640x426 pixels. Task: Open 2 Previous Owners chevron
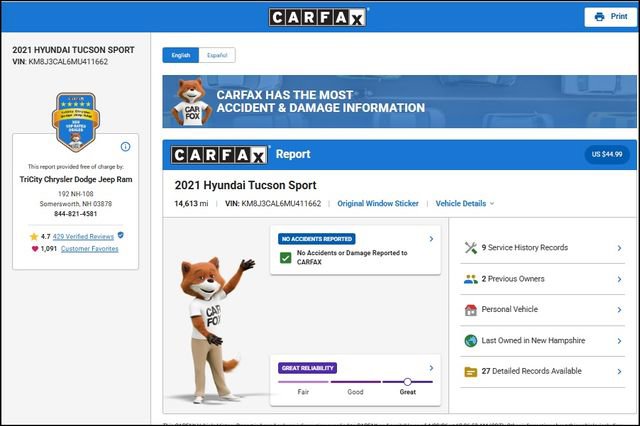619,279
